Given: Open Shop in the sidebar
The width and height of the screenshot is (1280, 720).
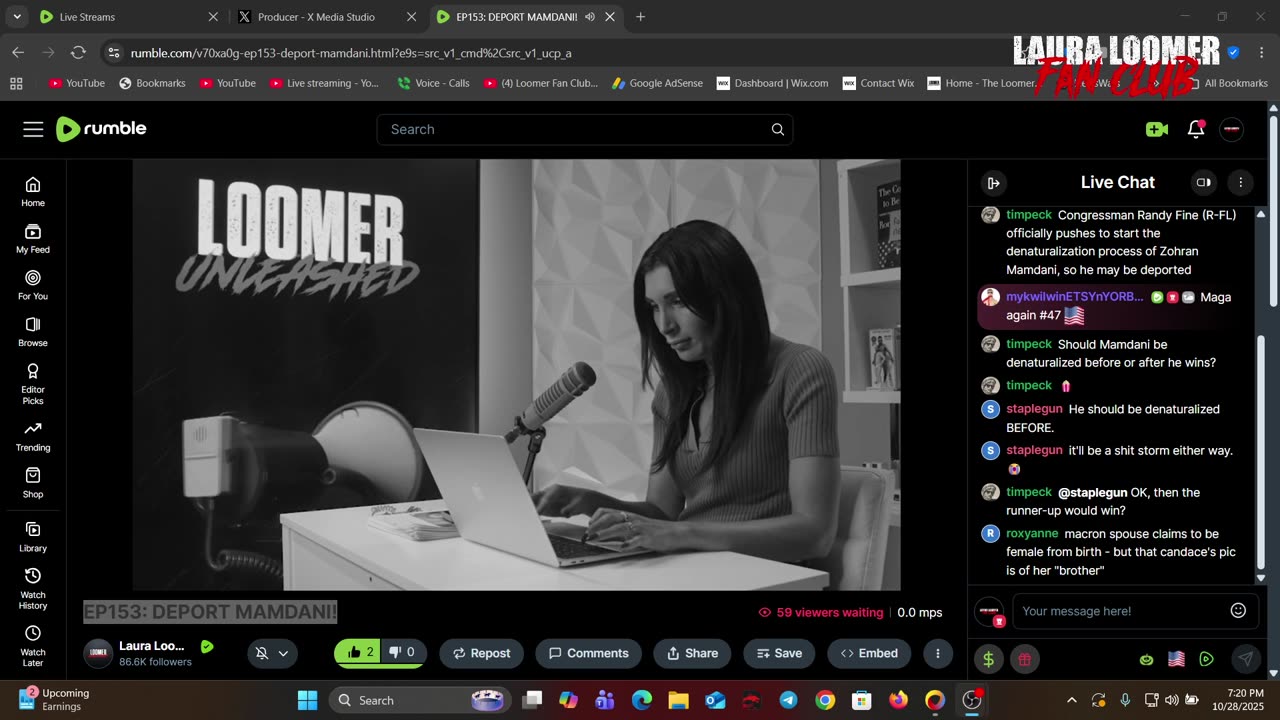Looking at the screenshot, I should coord(33,483).
